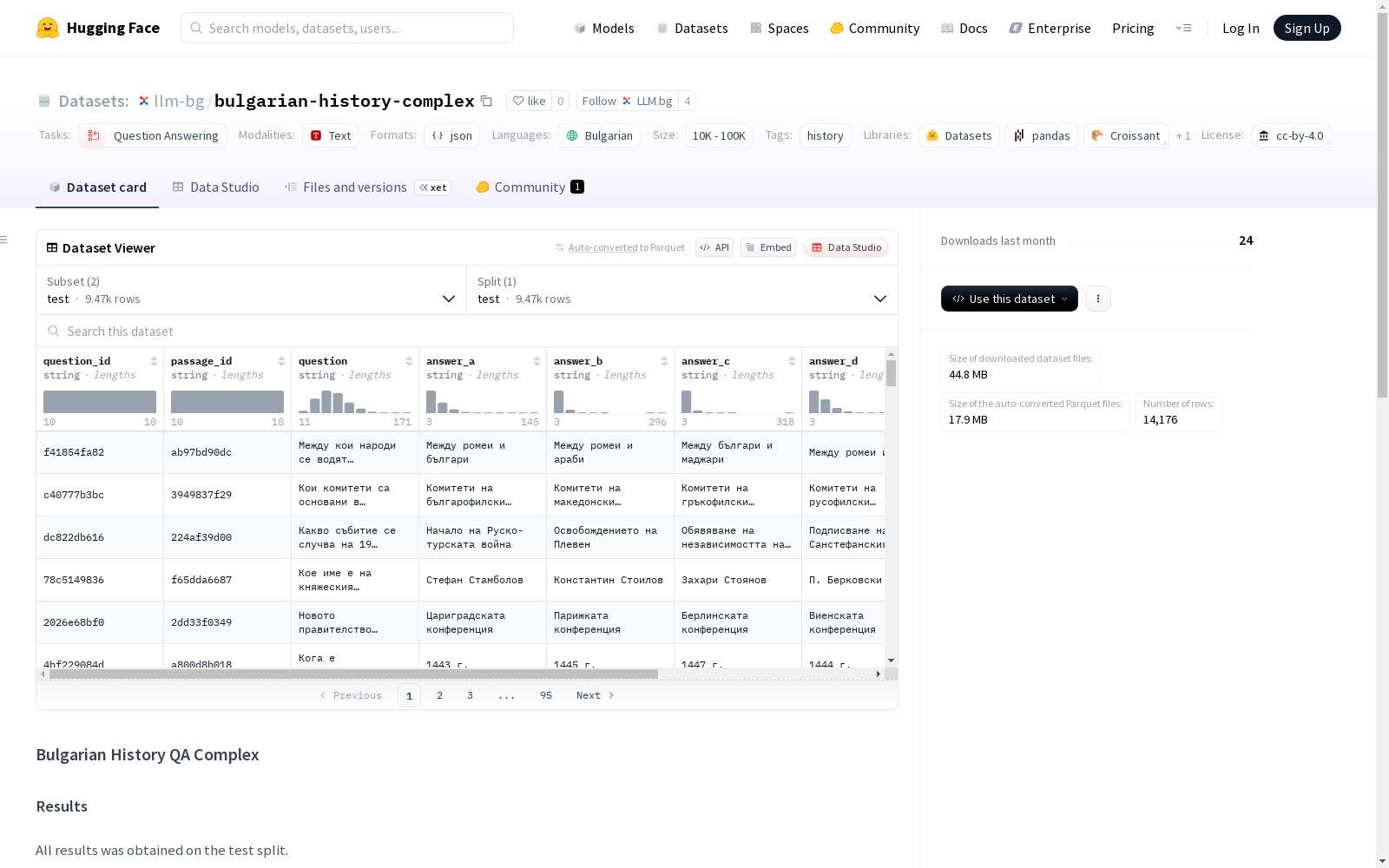Click the json format tag

(452, 135)
